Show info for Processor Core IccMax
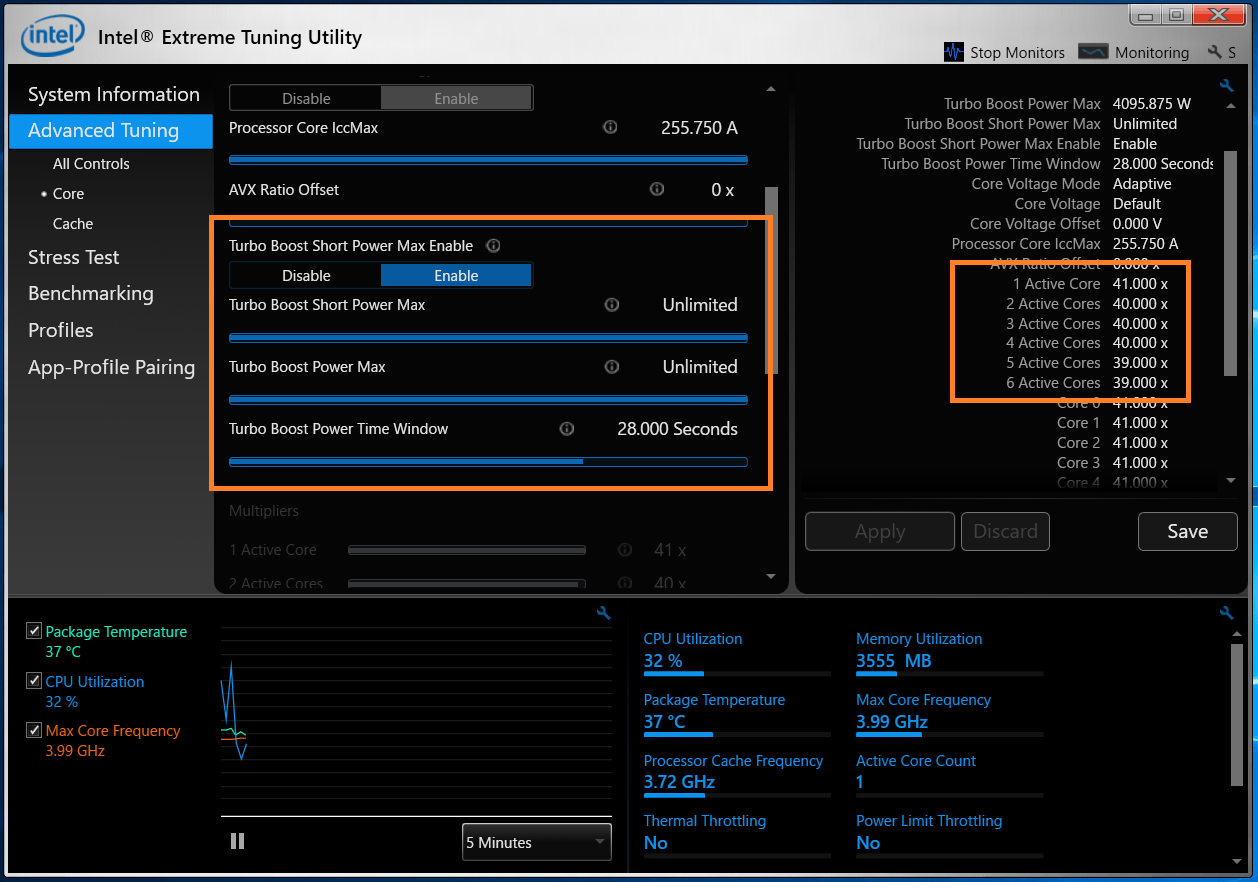1258x882 pixels. click(x=610, y=128)
